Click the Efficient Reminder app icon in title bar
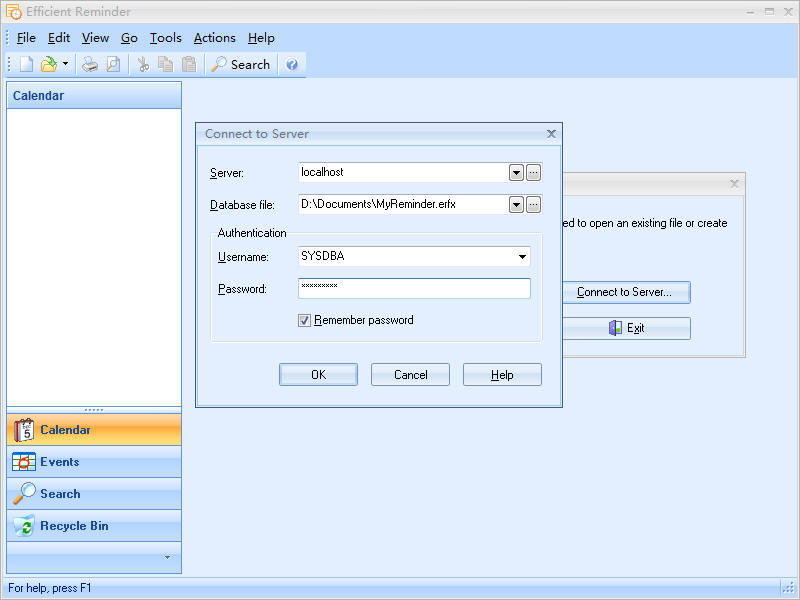Image resolution: width=800 pixels, height=600 pixels. [x=13, y=11]
